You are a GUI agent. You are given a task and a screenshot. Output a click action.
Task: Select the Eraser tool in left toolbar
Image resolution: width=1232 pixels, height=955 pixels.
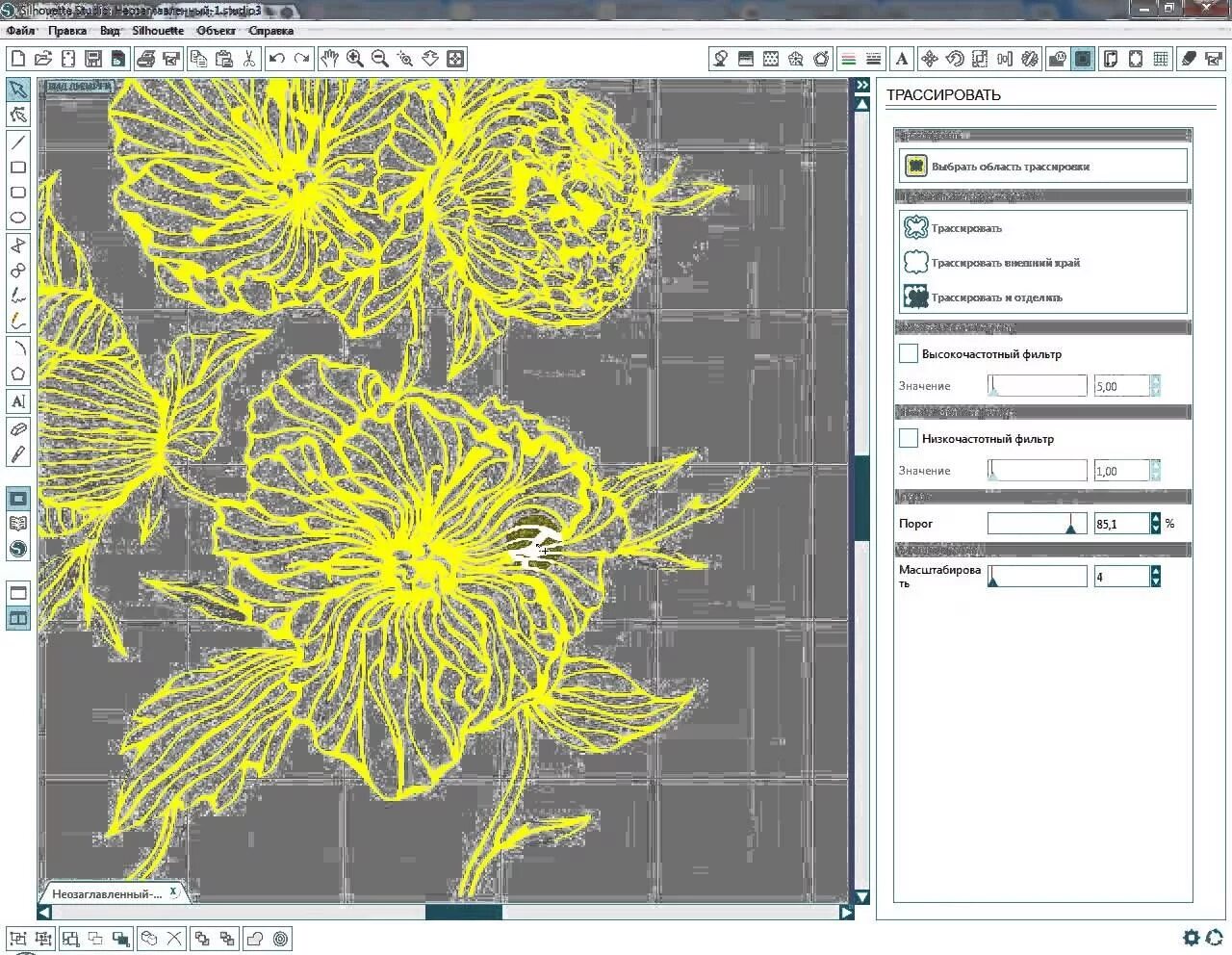tap(18, 429)
